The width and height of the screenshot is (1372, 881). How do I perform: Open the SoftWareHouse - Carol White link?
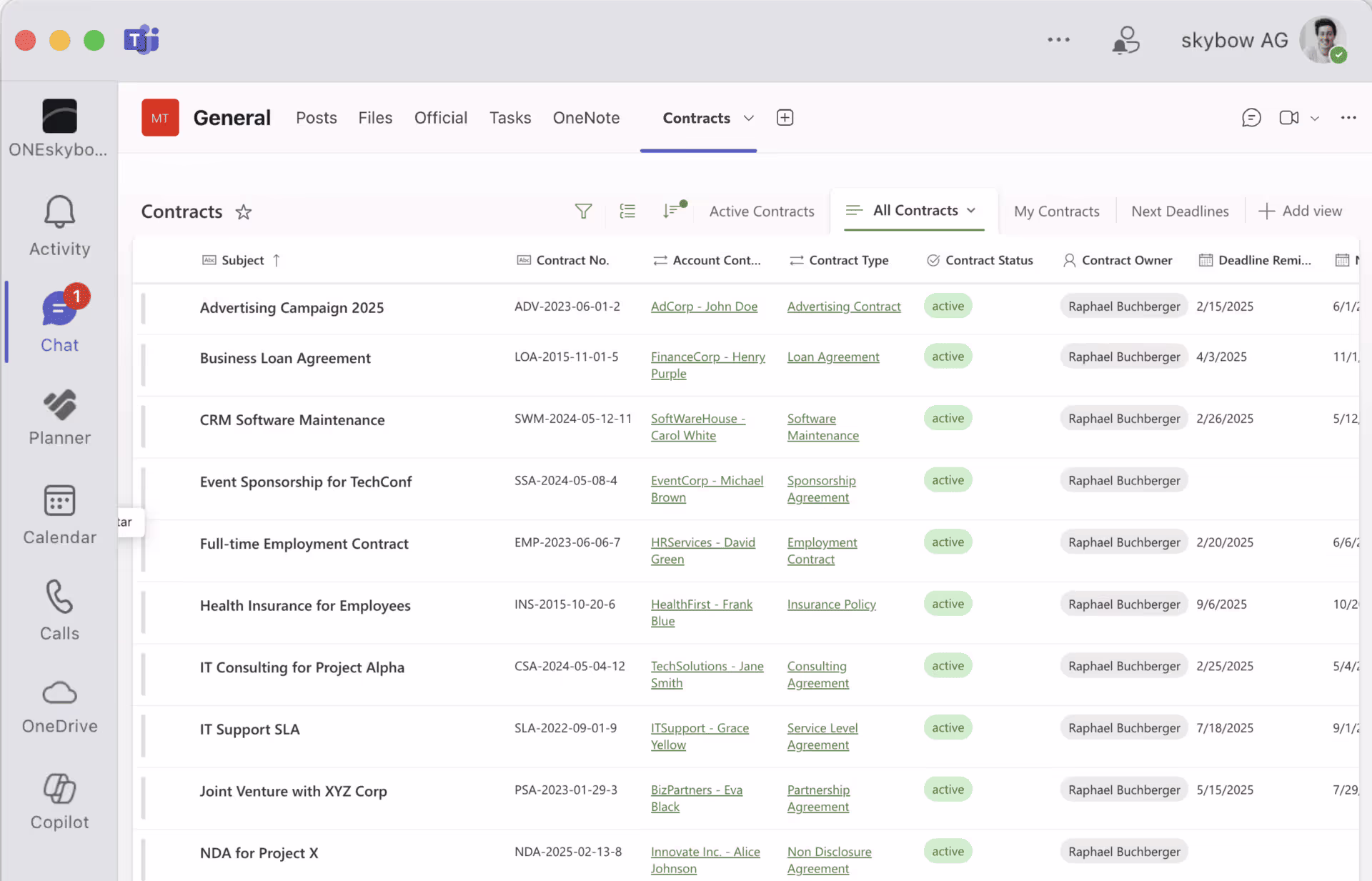pyautogui.click(x=697, y=427)
